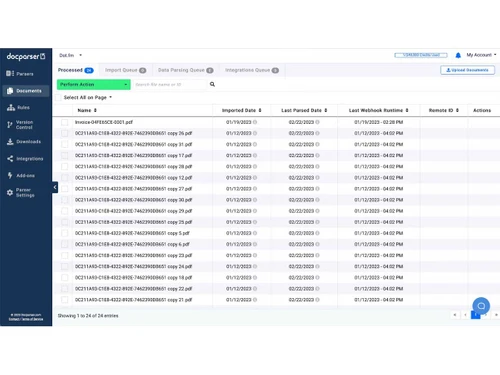Open the Invoice-04FE65CE-0001.pdf document
This screenshot has height=375, width=500.
tap(104, 122)
